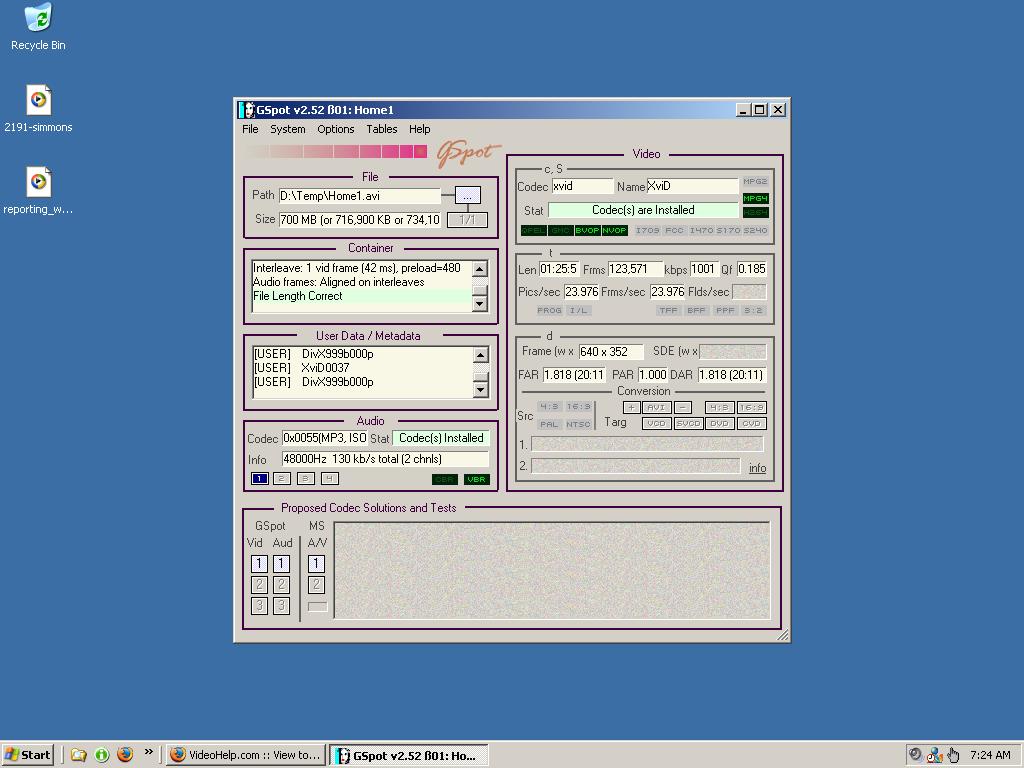This screenshot has width=1024, height=768.
Task: Open the Recycle Bin desktop icon
Action: 38,26
